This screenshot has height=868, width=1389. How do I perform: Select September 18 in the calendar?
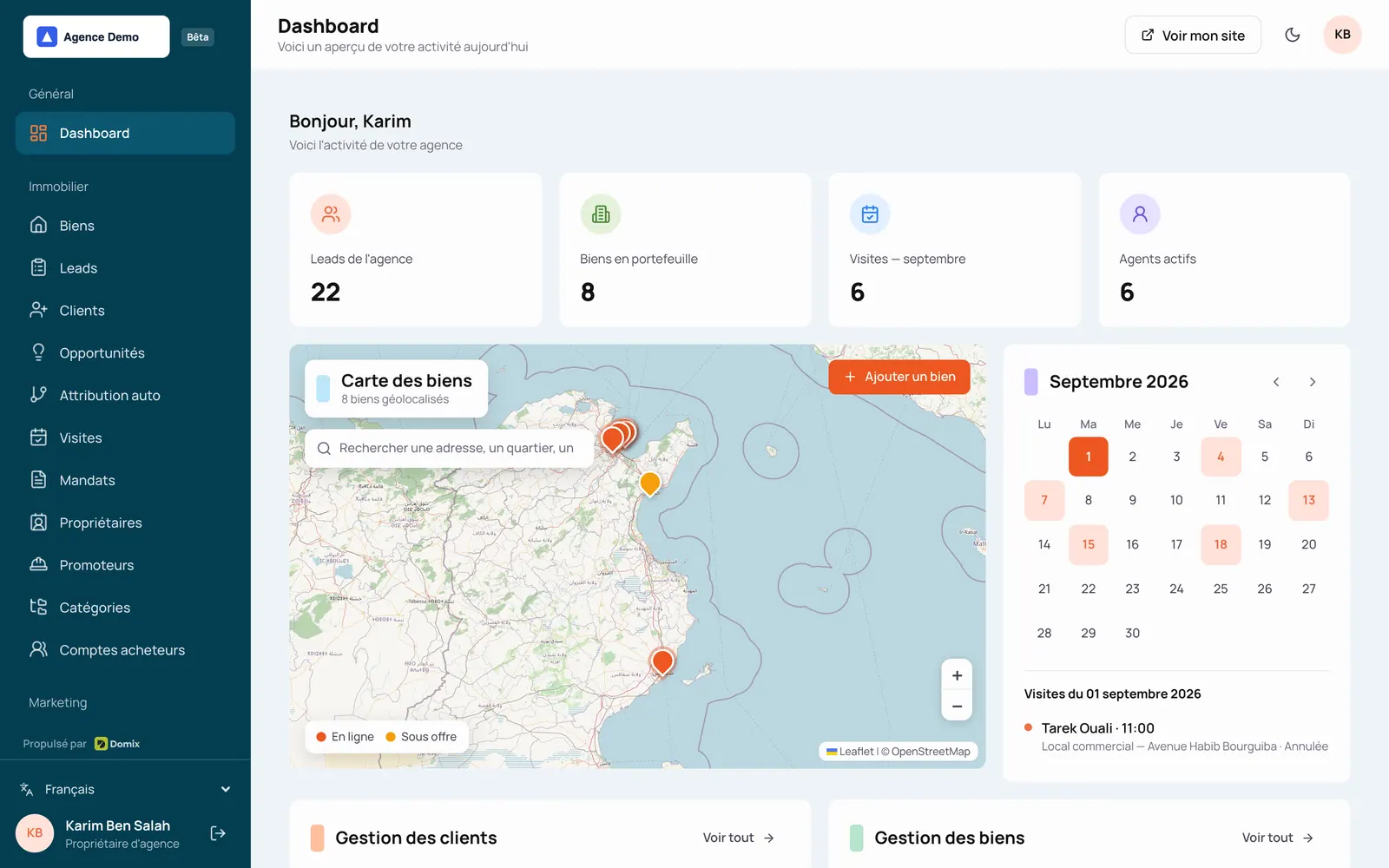pyautogui.click(x=1221, y=544)
